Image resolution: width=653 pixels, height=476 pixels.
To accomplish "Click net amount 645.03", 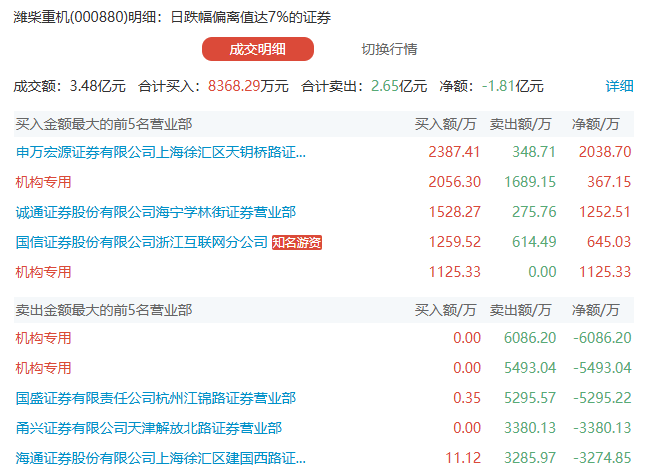I will click(609, 242).
